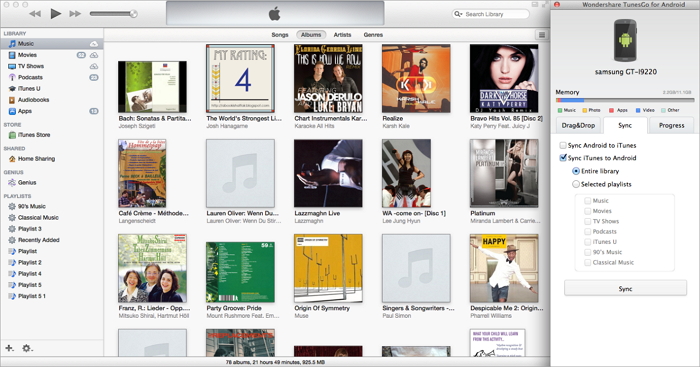Open the list view options button
This screenshot has height=367, width=700.
click(542, 35)
